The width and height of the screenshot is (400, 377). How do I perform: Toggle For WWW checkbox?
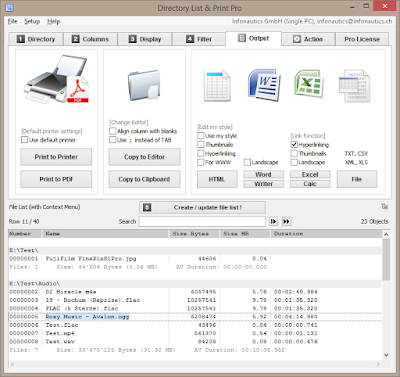pyautogui.click(x=201, y=162)
